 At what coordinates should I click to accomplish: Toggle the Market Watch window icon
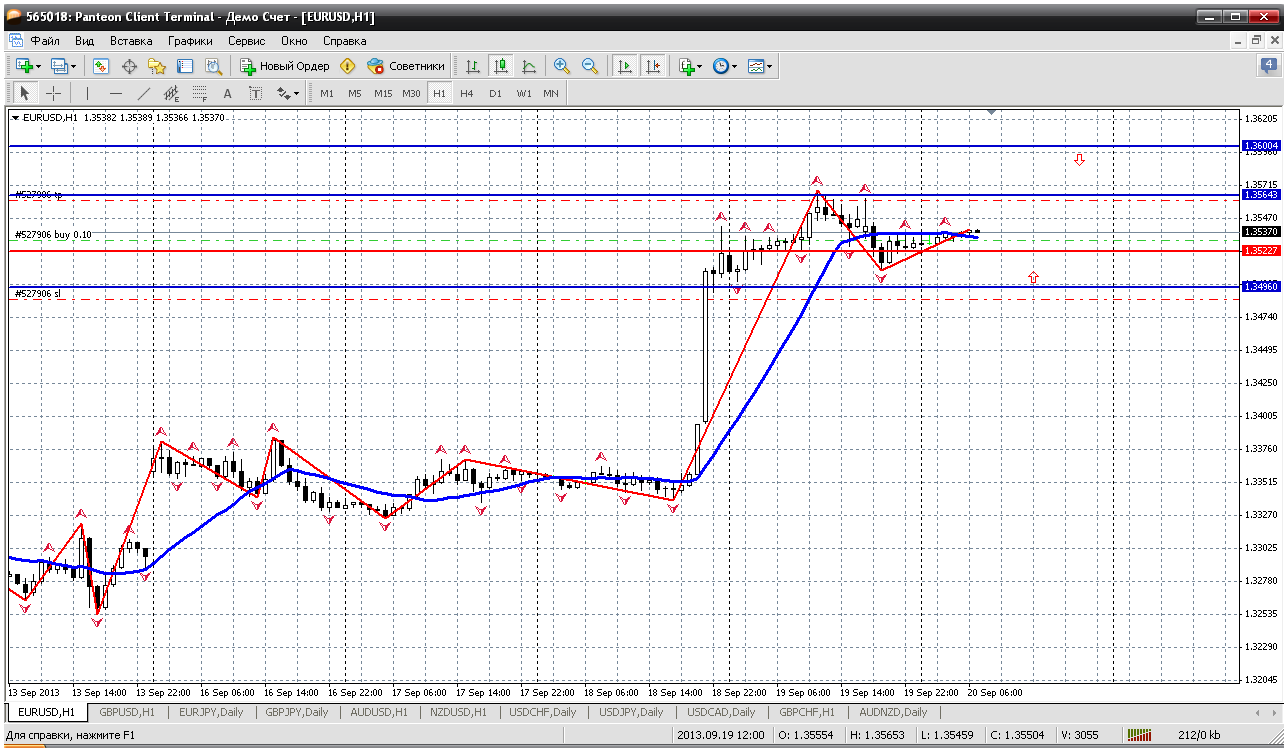click(x=101, y=66)
